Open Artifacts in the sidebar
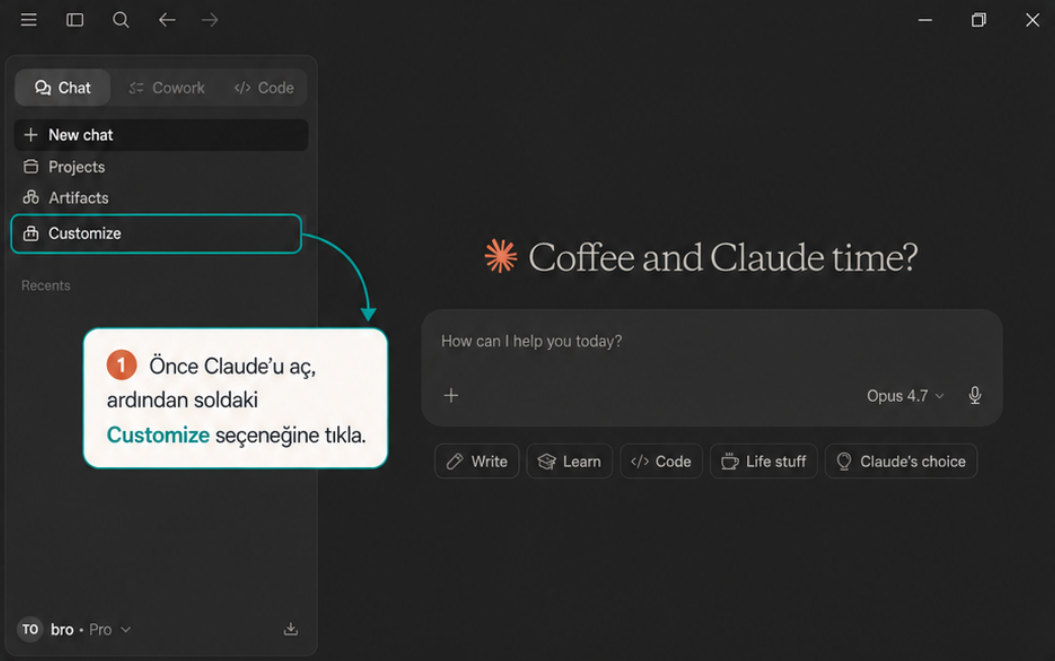1055x661 pixels. click(161, 197)
